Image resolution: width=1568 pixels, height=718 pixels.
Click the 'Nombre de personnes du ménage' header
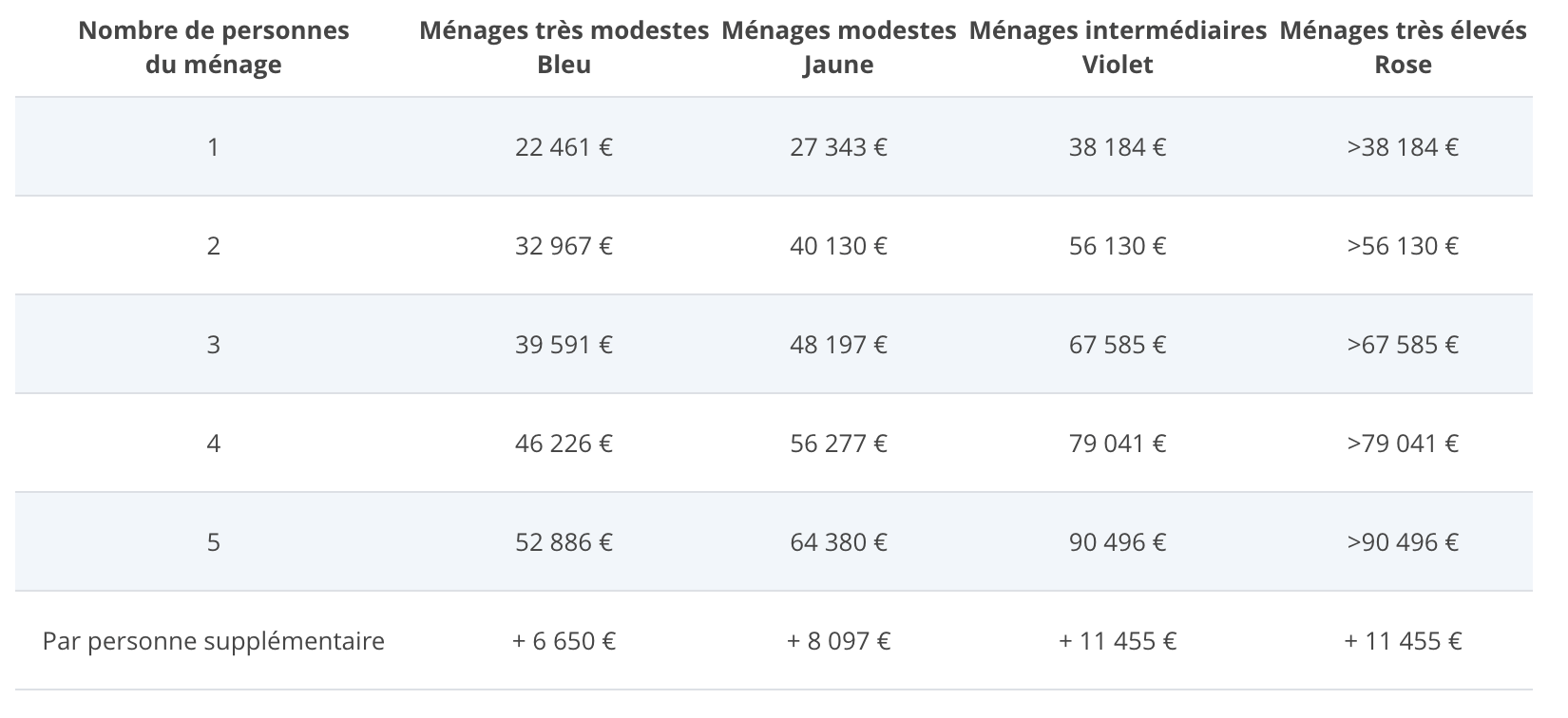213,47
